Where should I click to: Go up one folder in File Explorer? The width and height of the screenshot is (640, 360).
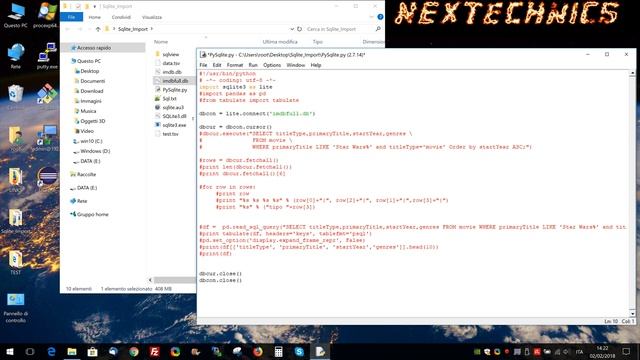coord(98,29)
